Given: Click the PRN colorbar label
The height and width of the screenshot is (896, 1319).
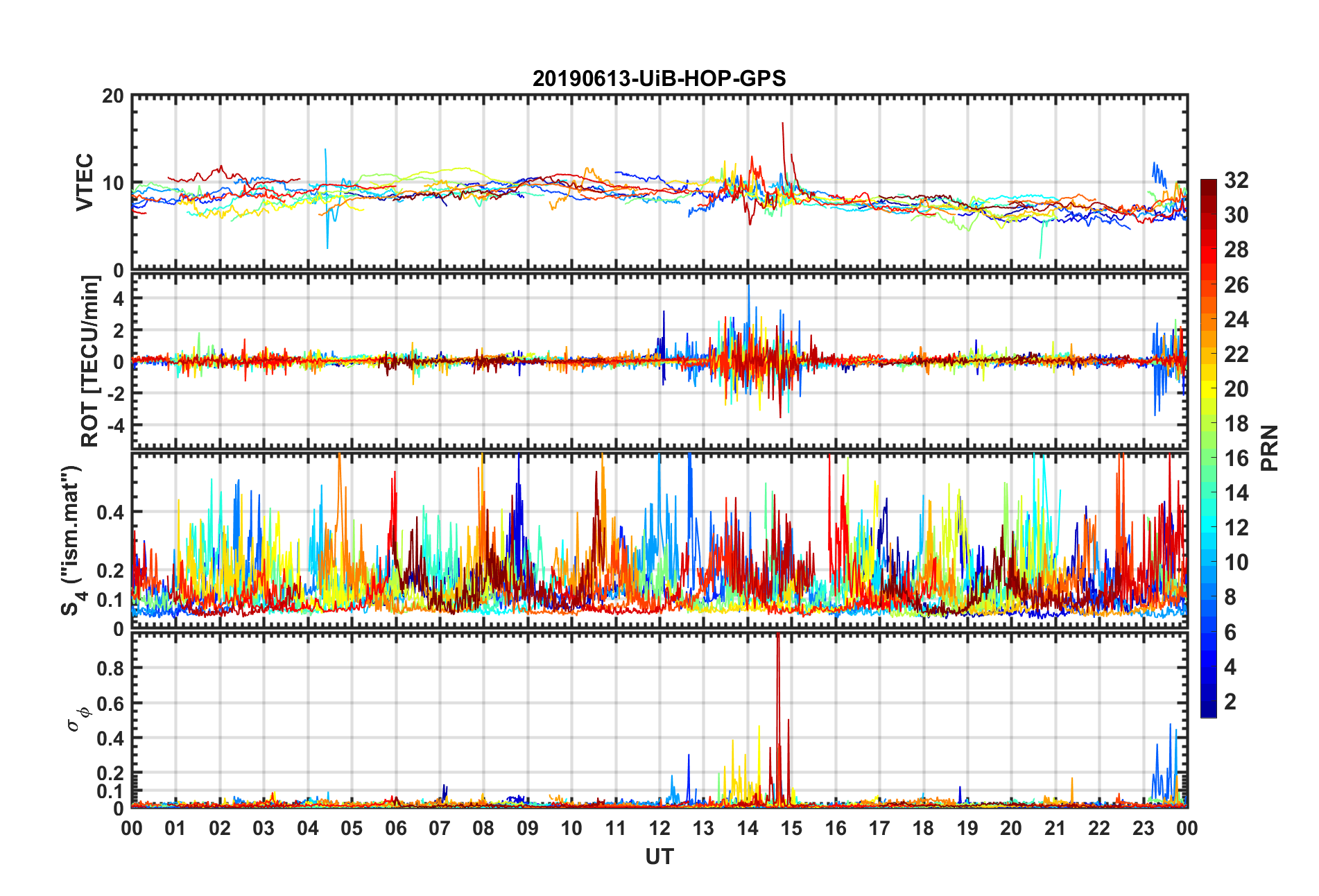Looking at the screenshot, I should pos(1270,448).
